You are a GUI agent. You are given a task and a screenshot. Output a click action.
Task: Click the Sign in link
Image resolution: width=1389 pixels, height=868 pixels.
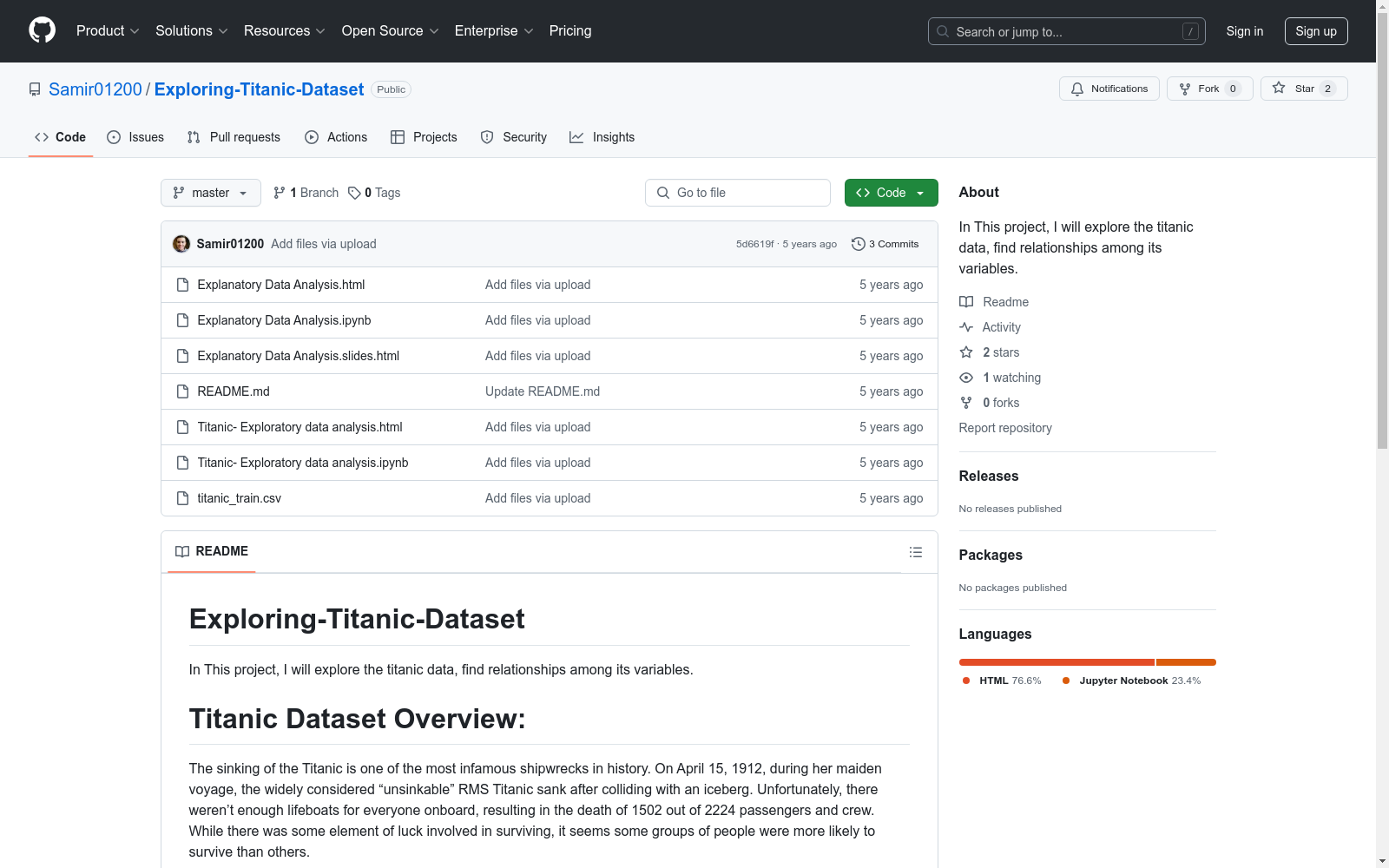(x=1245, y=31)
